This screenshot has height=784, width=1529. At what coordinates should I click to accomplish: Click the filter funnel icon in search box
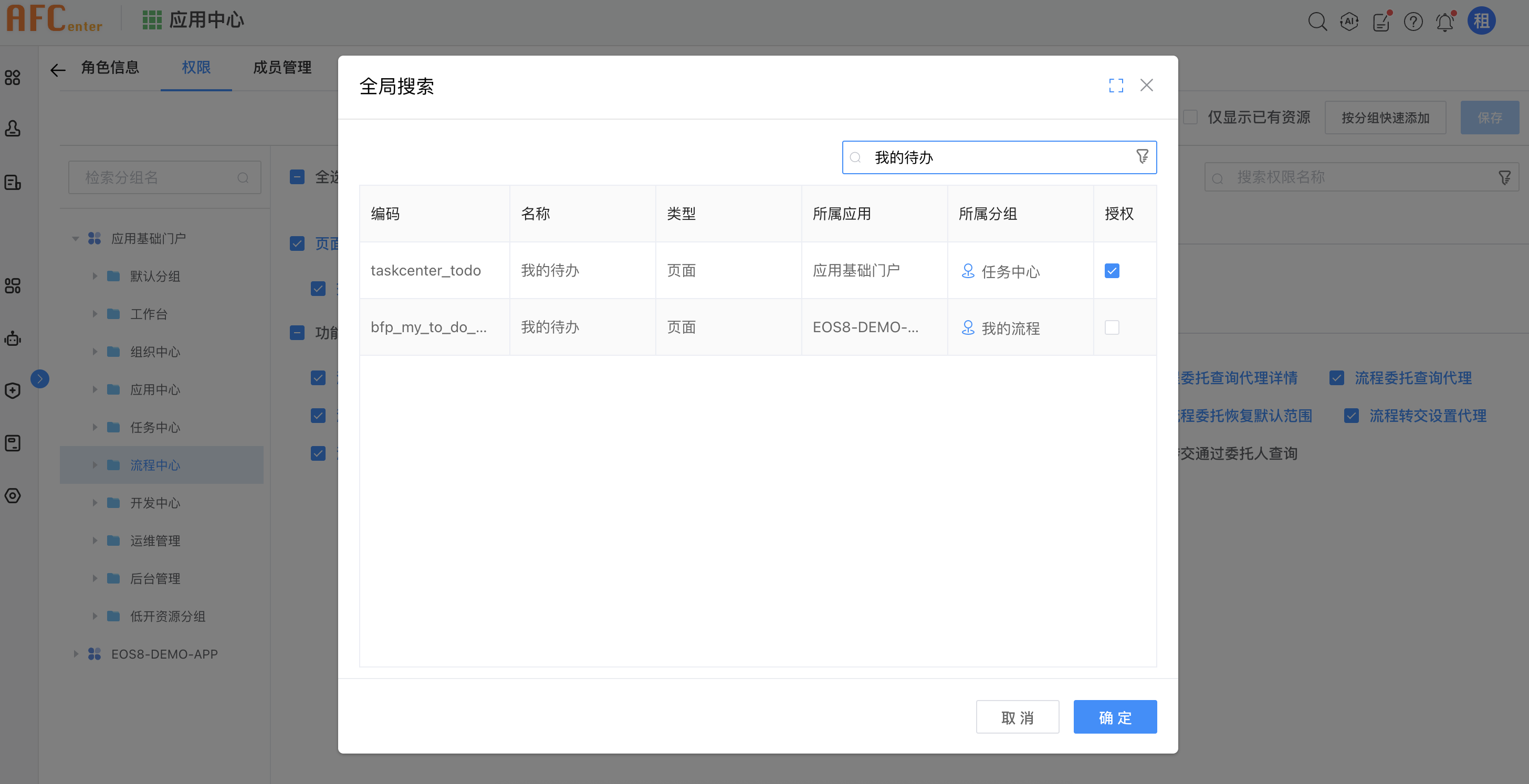(1142, 156)
